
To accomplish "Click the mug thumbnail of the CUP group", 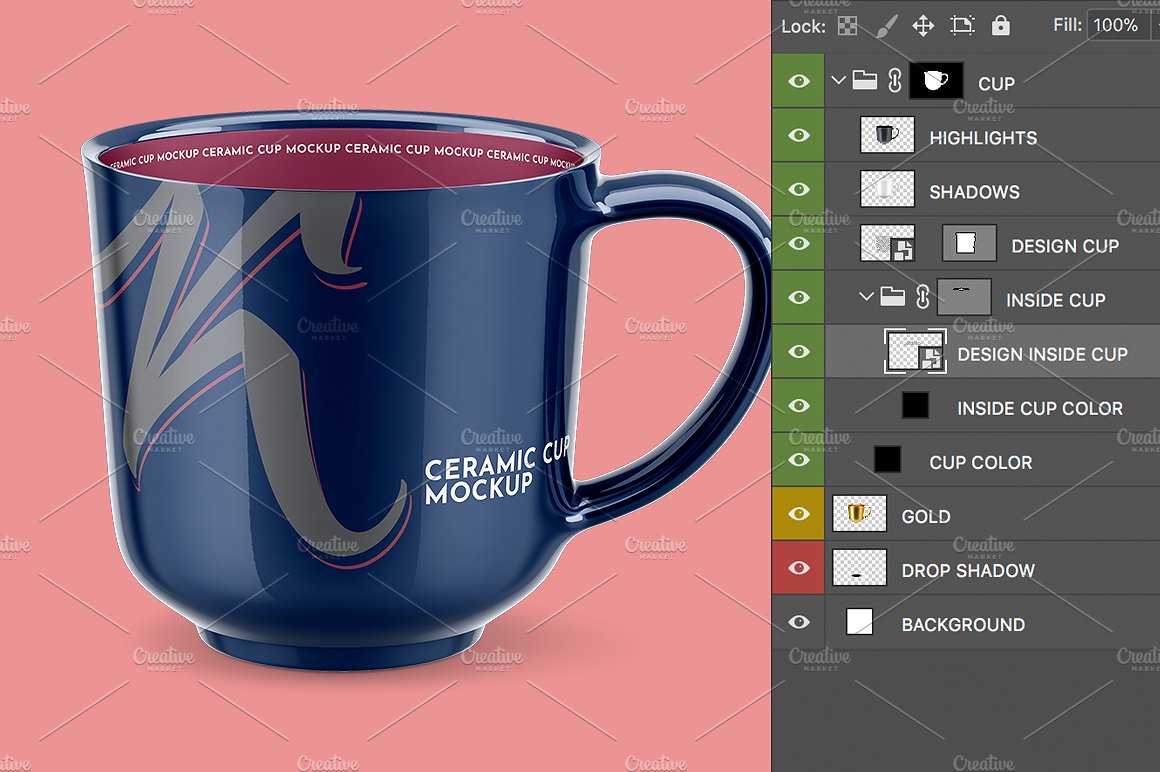I will [x=935, y=80].
